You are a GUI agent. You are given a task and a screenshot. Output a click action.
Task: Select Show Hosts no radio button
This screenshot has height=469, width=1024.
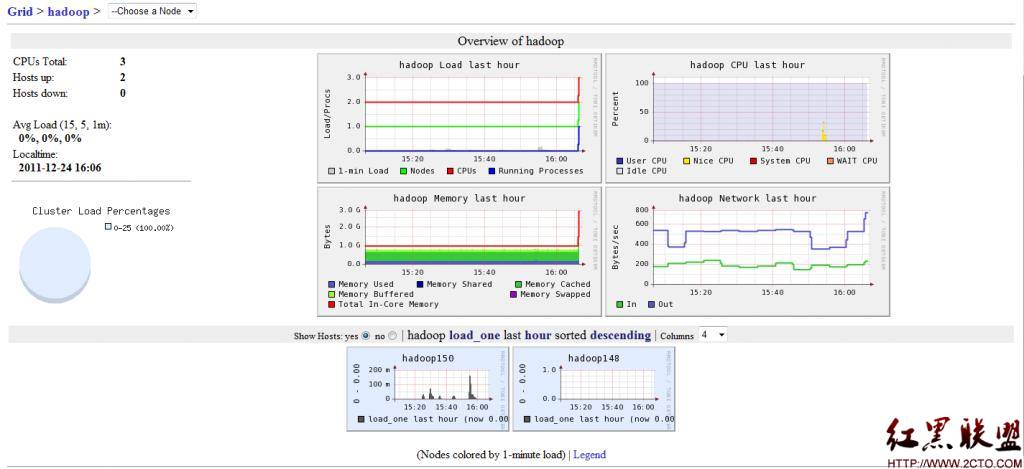click(392, 336)
